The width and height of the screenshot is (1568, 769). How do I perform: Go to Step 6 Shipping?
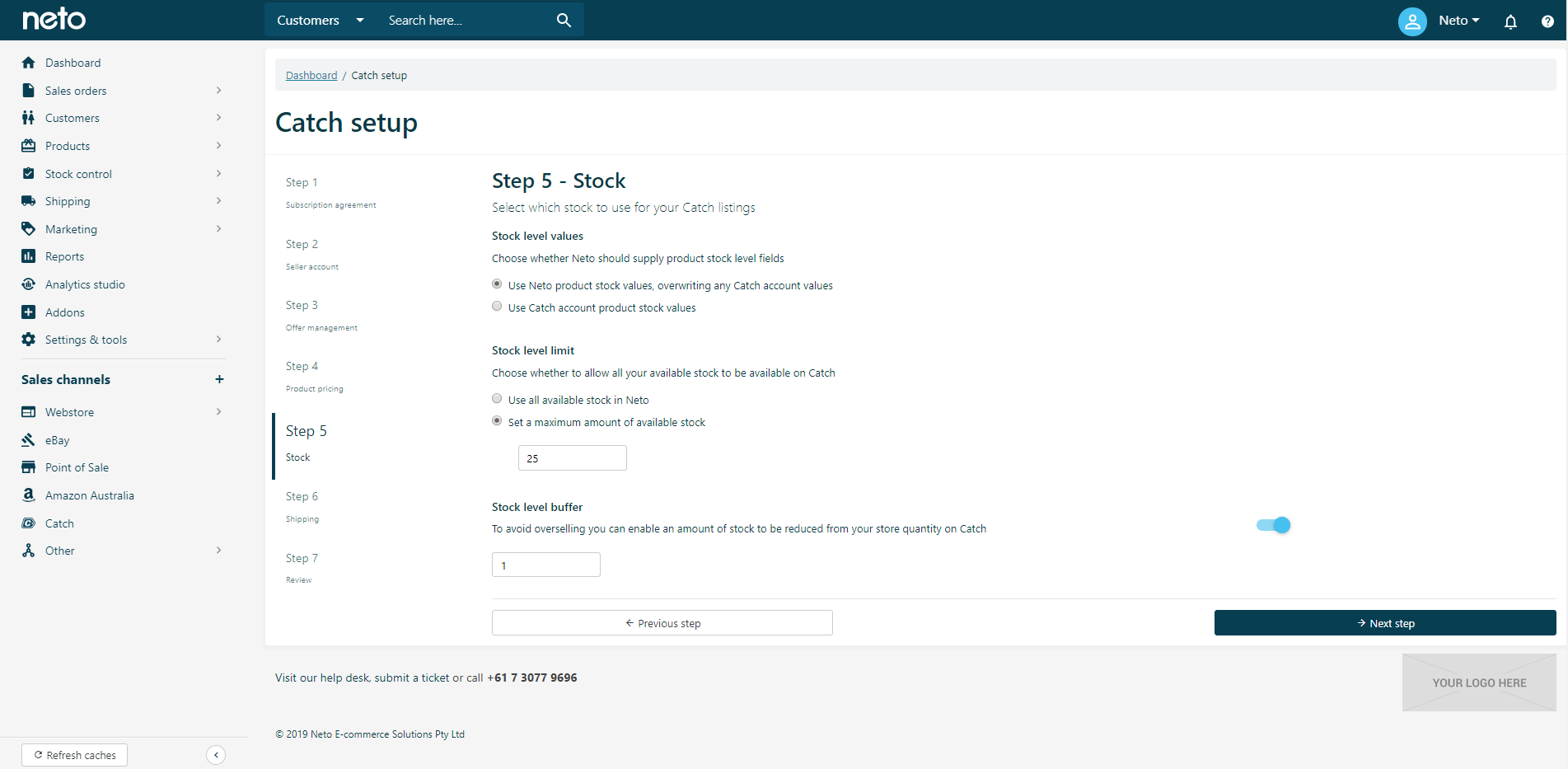302,507
